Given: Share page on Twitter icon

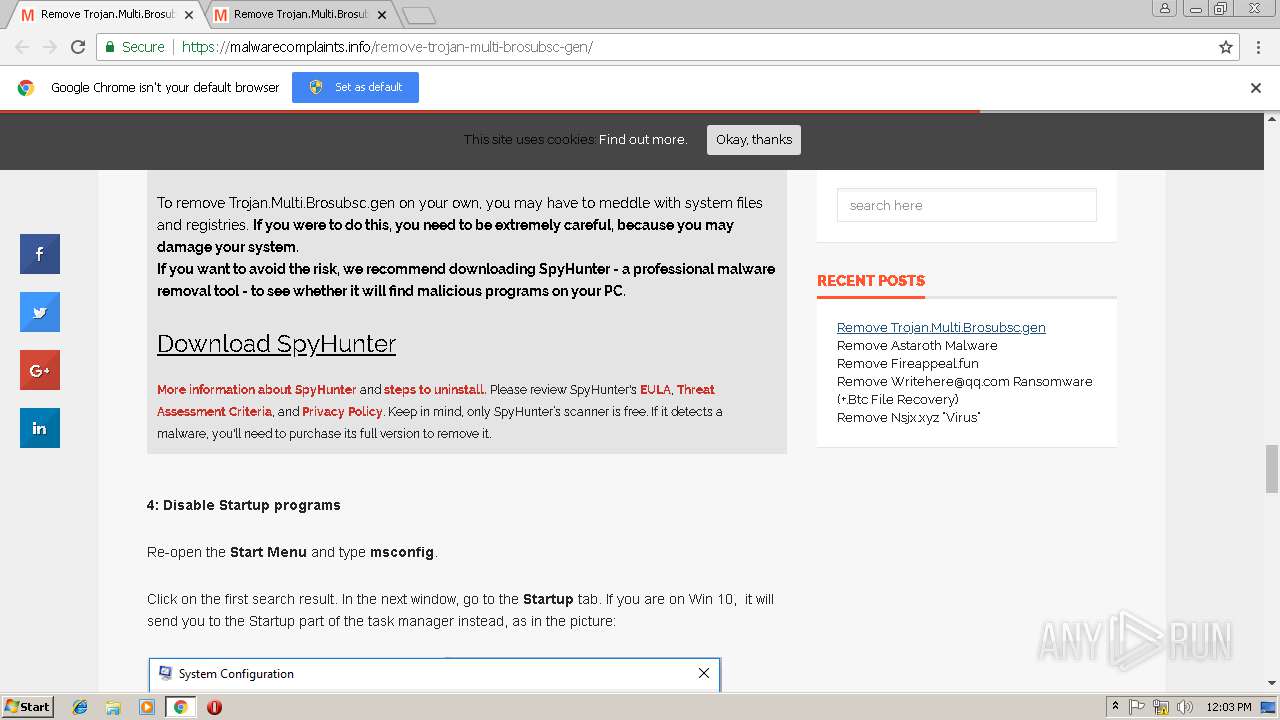Looking at the screenshot, I should [40, 312].
